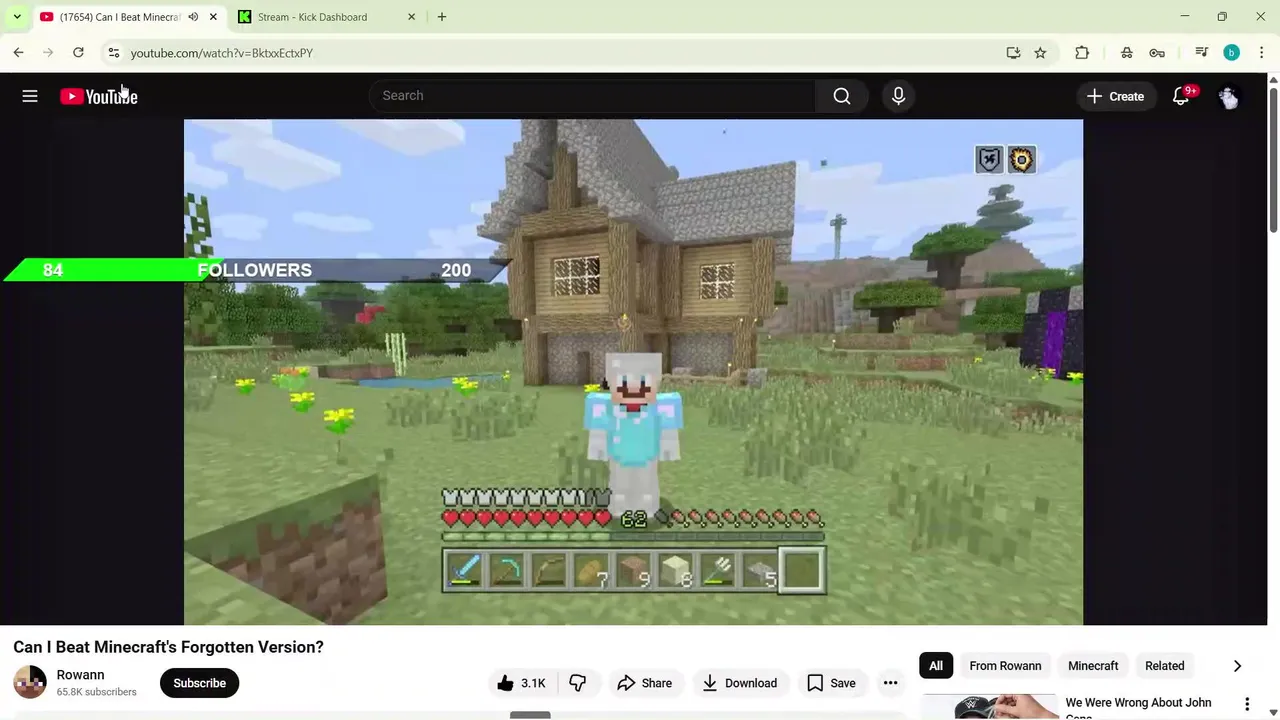Go back in the browser
The height and width of the screenshot is (720, 1280).
(18, 53)
